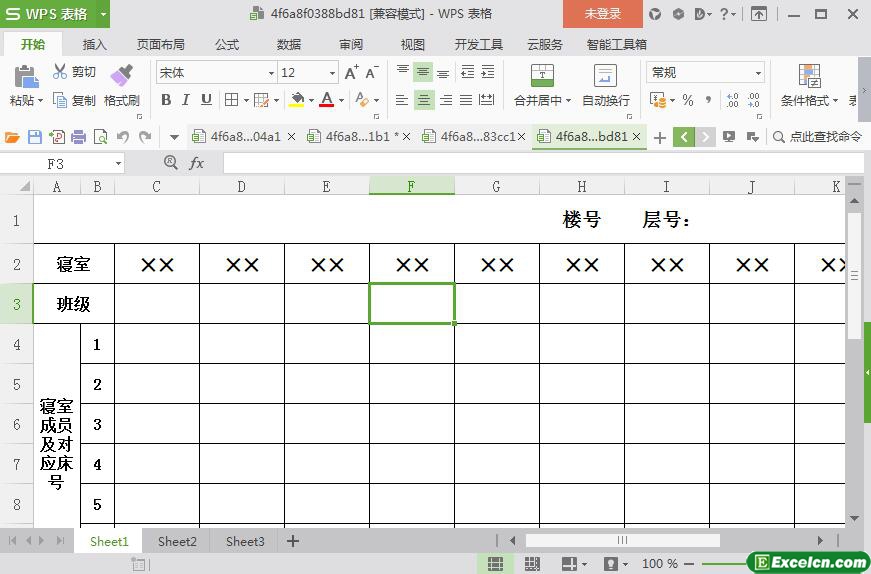Add a new document tab with the plus icon
This screenshot has width=871, height=574.
pyautogui.click(x=659, y=137)
